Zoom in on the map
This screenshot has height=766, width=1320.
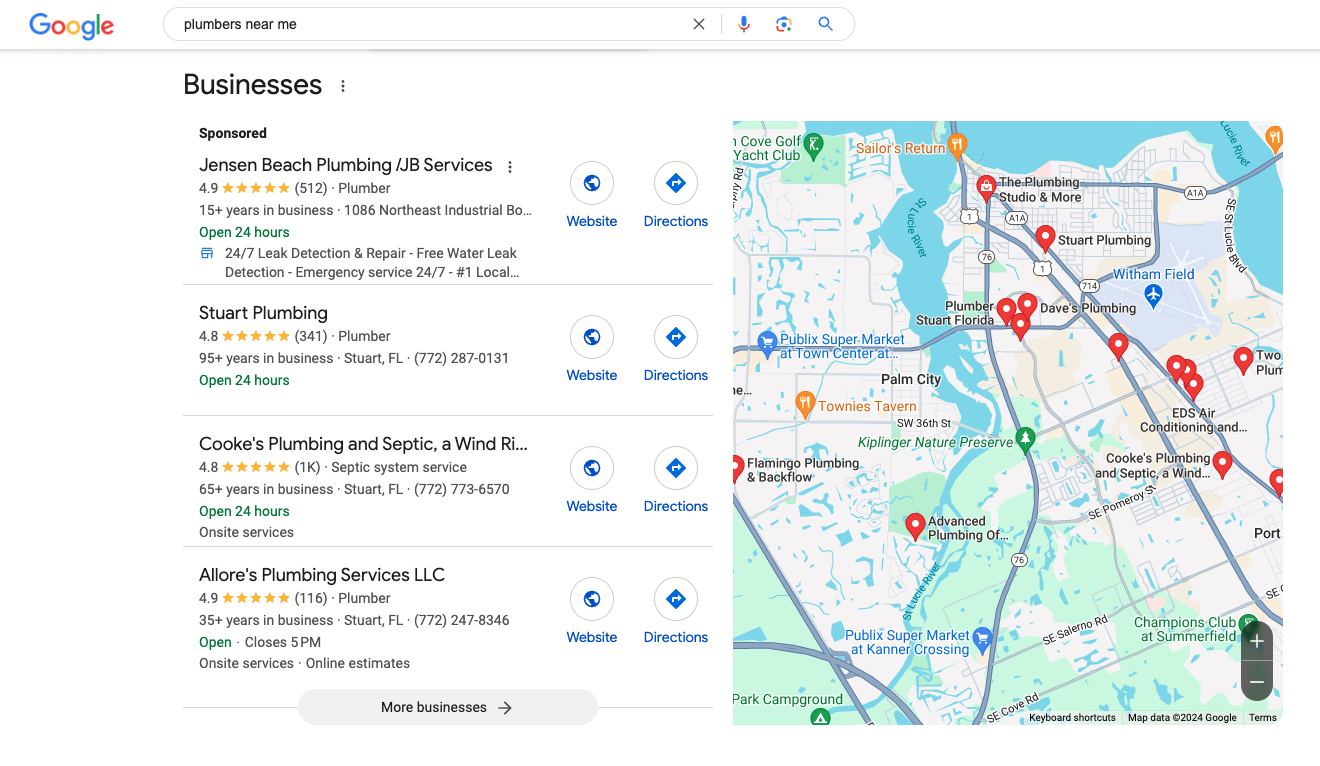pos(1257,641)
